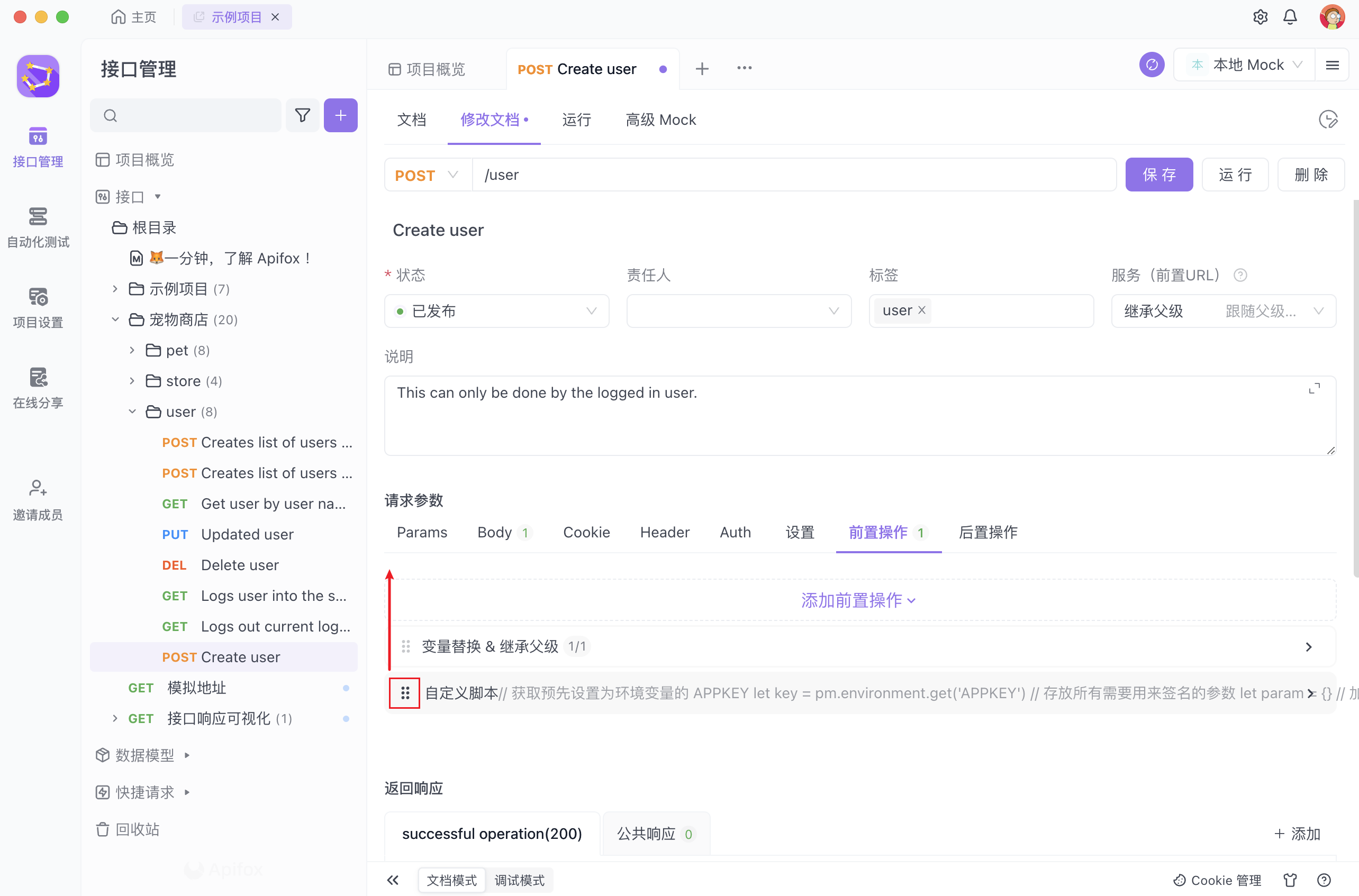Image resolution: width=1359 pixels, height=896 pixels.
Task: Open the hamburger menu near 本地 Mock
Action: (x=1333, y=65)
